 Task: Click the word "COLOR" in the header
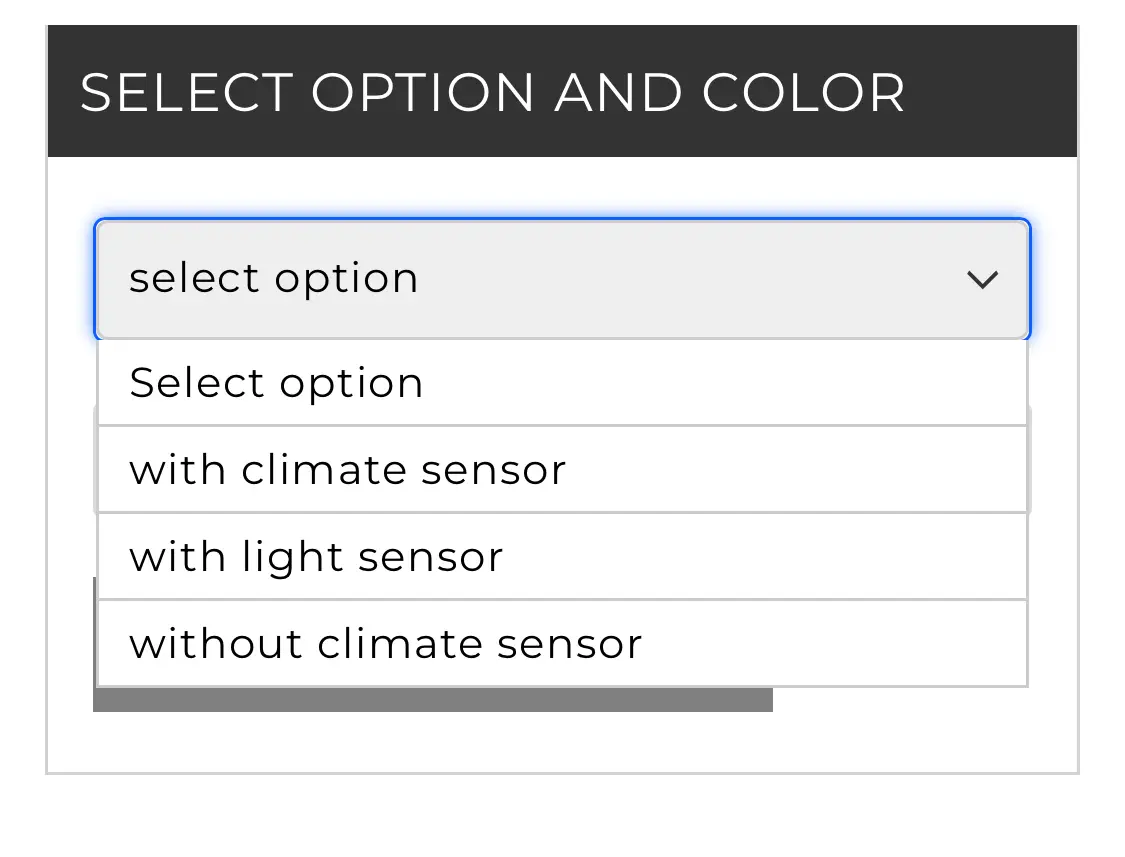pyautogui.click(x=803, y=93)
